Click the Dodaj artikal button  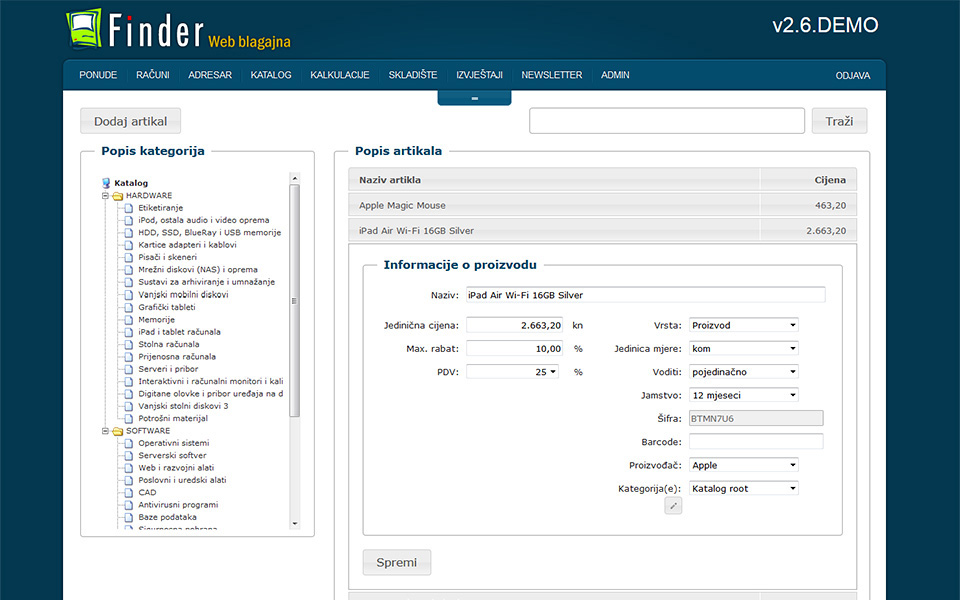click(x=130, y=121)
